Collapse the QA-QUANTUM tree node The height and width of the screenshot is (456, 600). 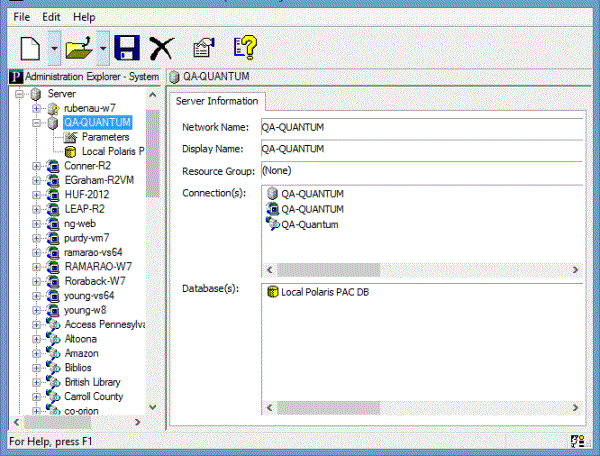(x=37, y=123)
